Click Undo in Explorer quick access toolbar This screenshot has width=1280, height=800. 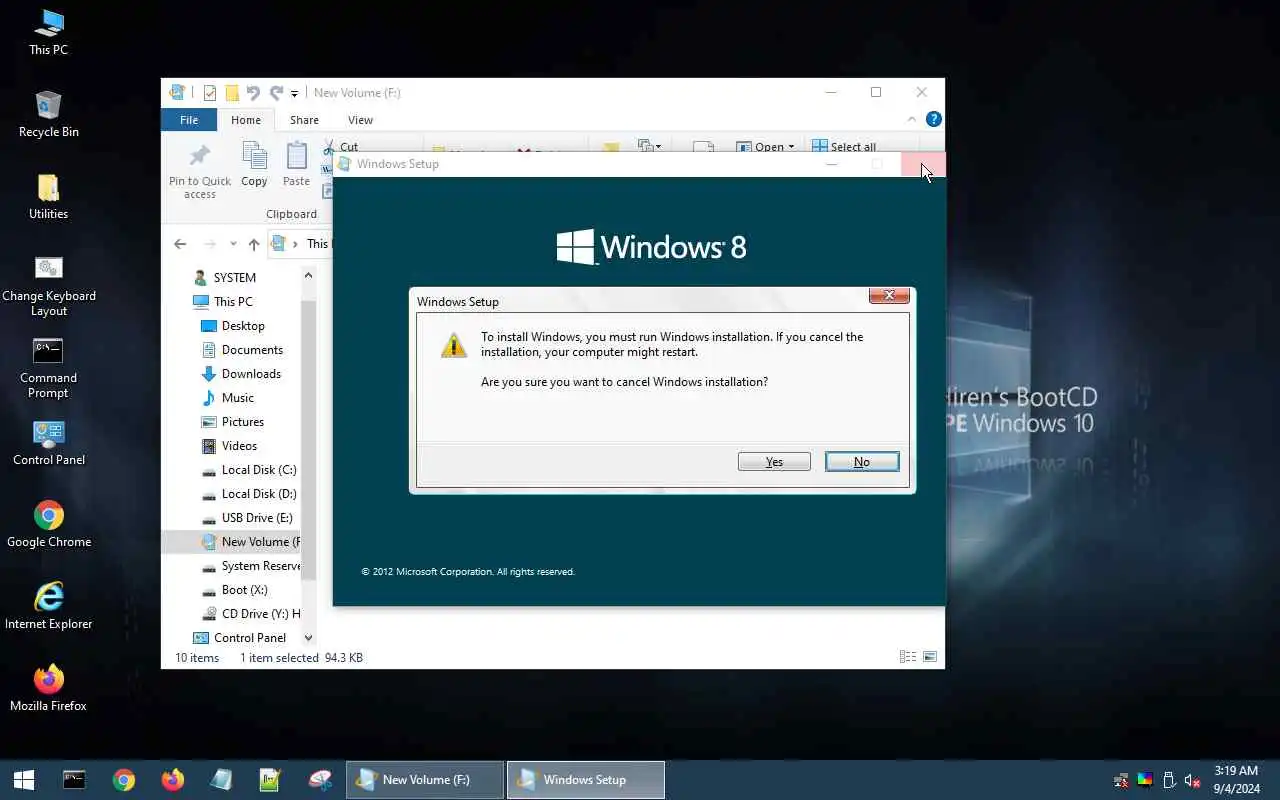pos(253,93)
